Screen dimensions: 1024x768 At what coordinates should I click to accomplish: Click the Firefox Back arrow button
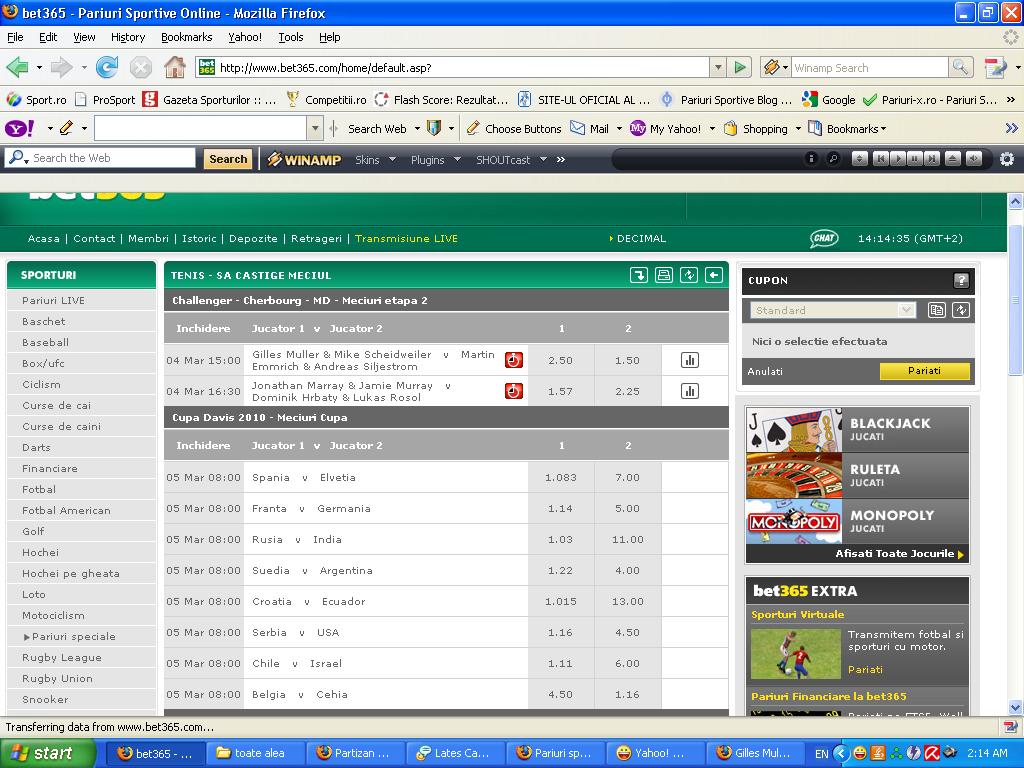[x=18, y=67]
